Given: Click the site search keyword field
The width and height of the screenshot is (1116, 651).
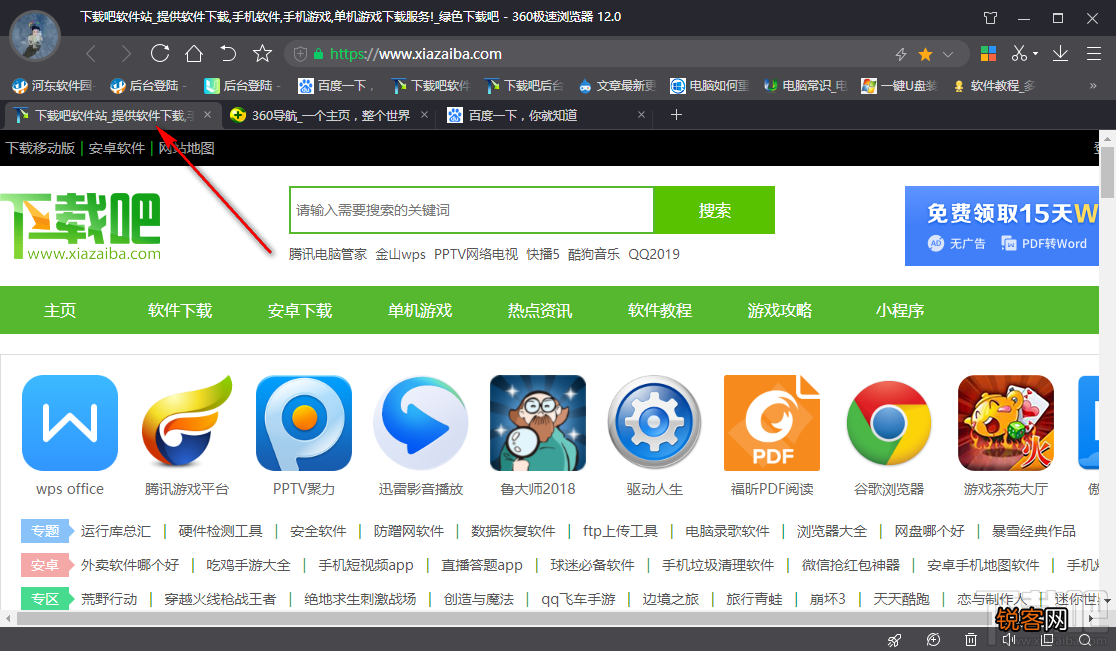Looking at the screenshot, I should [471, 210].
